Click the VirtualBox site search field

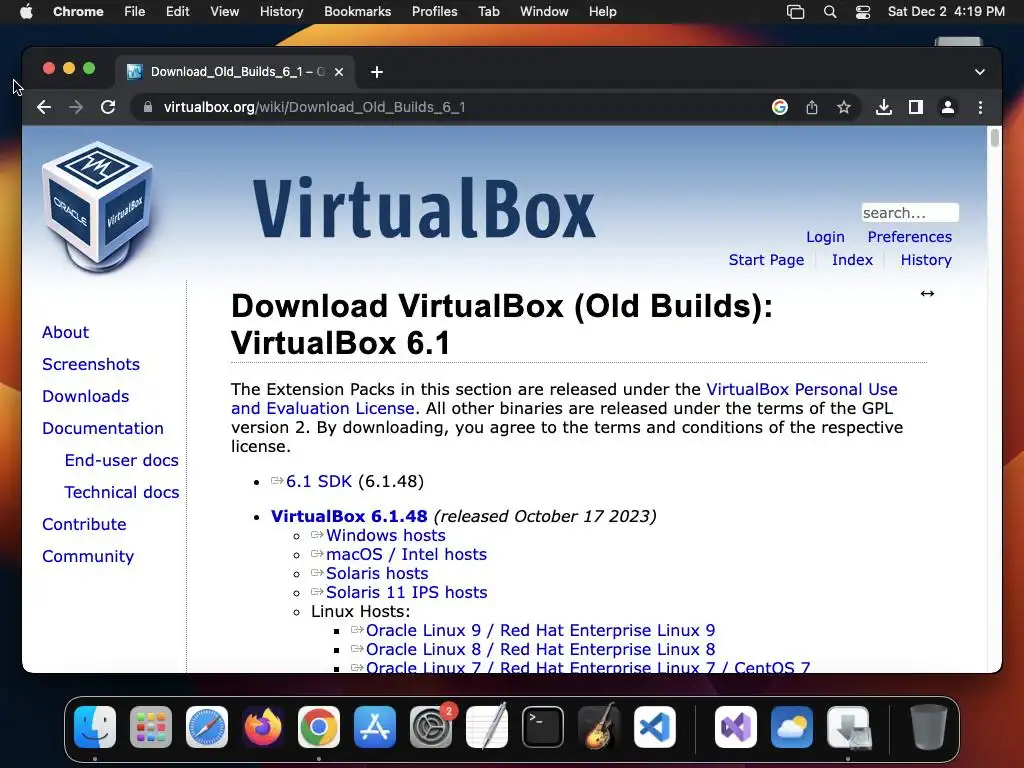coord(910,213)
